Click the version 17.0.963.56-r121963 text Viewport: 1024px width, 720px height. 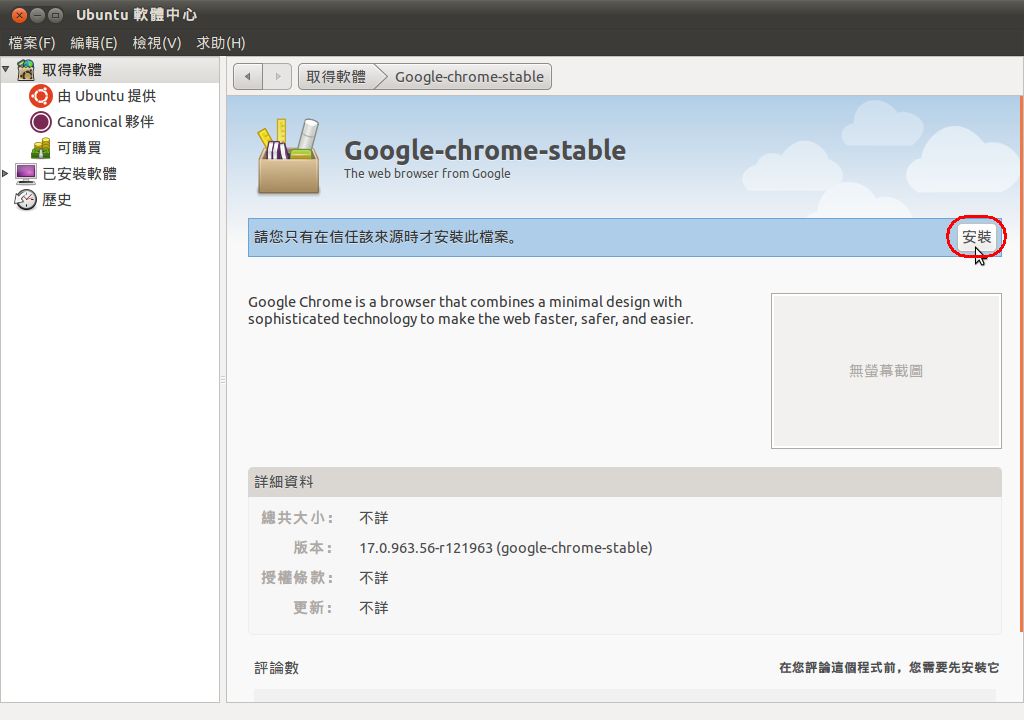[x=505, y=548]
